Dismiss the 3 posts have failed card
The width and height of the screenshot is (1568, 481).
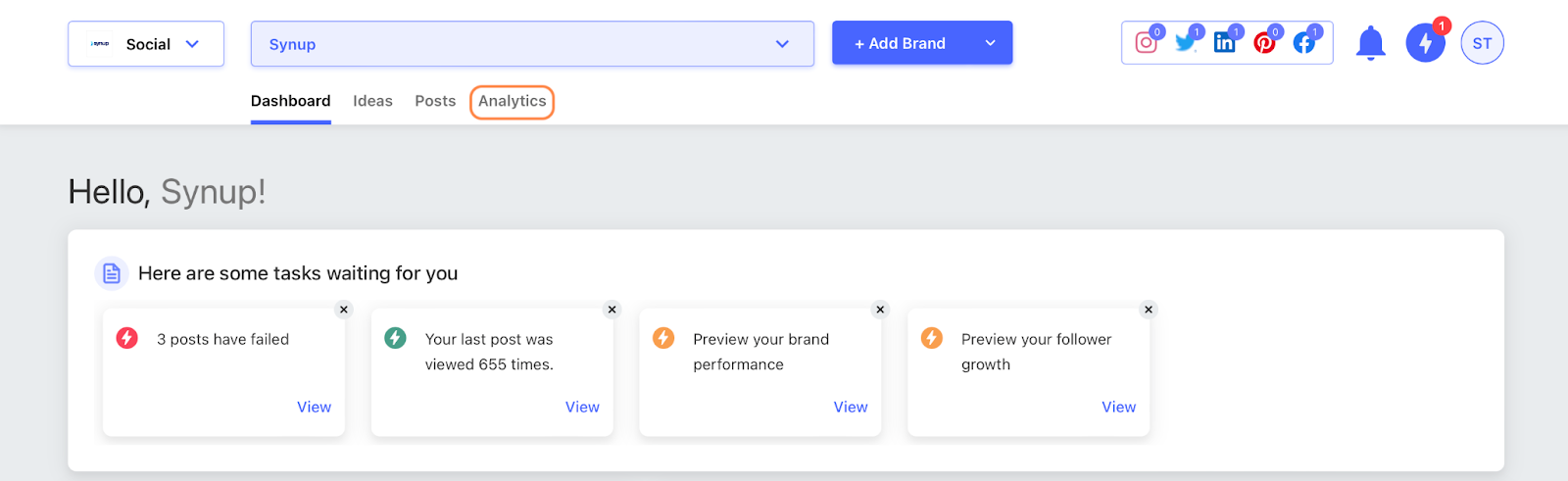coord(344,310)
